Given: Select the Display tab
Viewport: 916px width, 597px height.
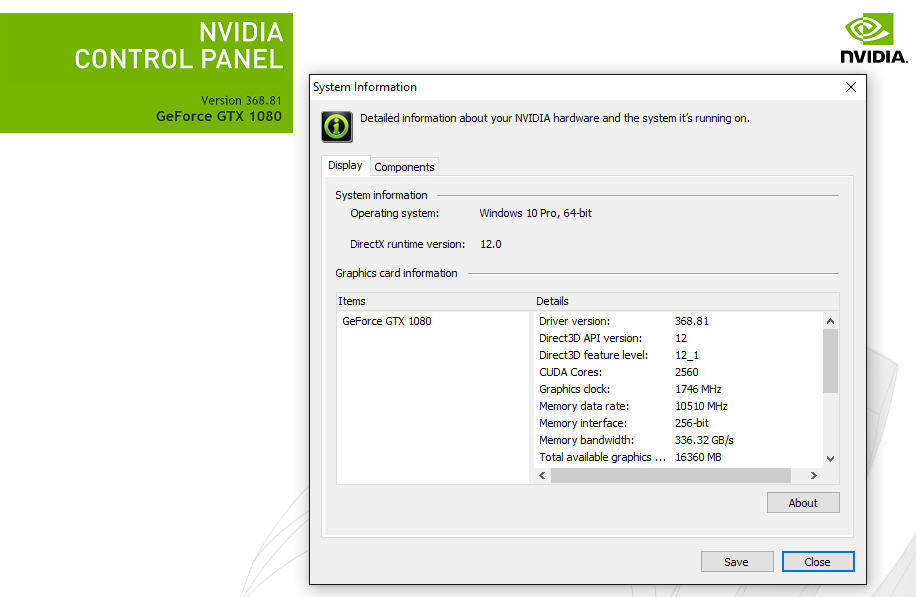Looking at the screenshot, I should pos(345,166).
